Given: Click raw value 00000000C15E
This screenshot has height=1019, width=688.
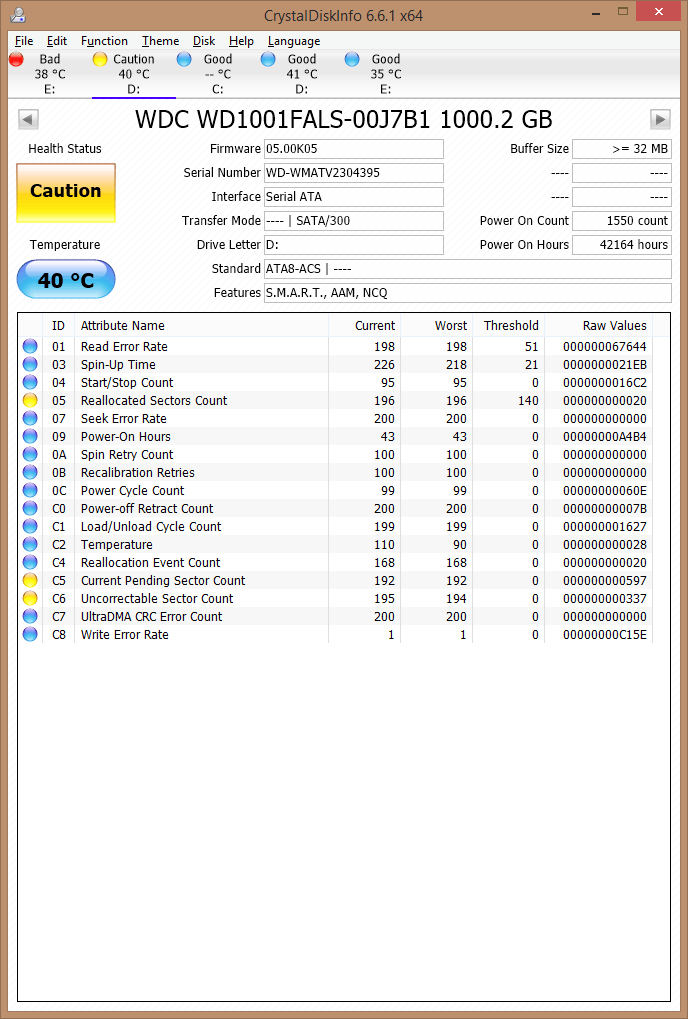Looking at the screenshot, I should coord(605,635).
